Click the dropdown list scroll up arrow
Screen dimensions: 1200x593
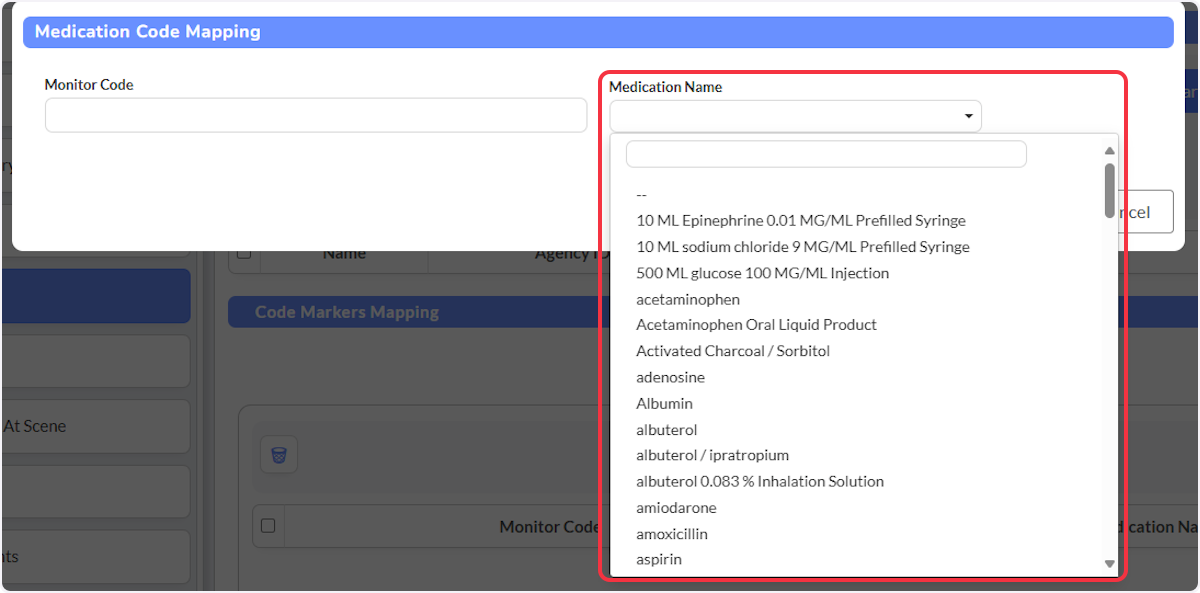pyautogui.click(x=1109, y=151)
